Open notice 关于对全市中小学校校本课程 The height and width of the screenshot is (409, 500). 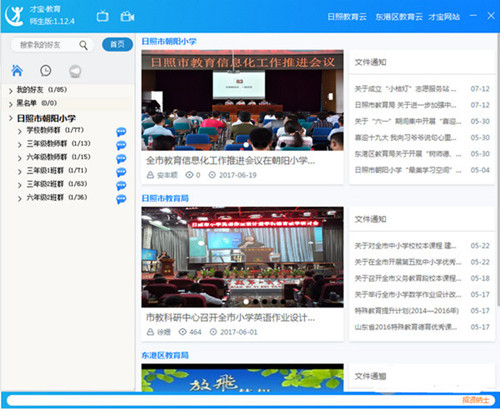click(405, 246)
